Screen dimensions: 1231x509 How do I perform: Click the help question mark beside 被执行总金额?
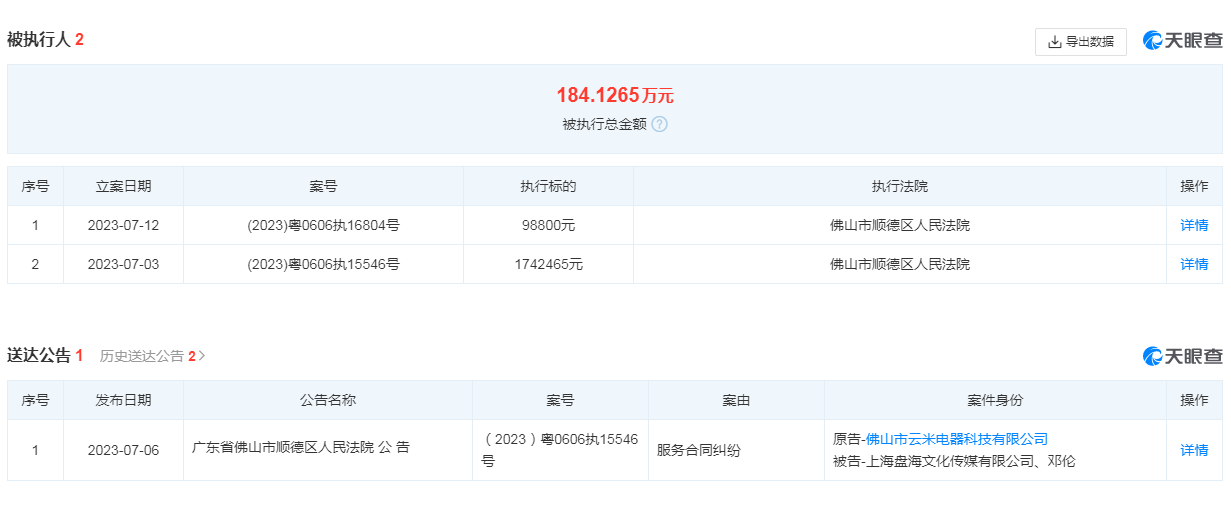(659, 125)
